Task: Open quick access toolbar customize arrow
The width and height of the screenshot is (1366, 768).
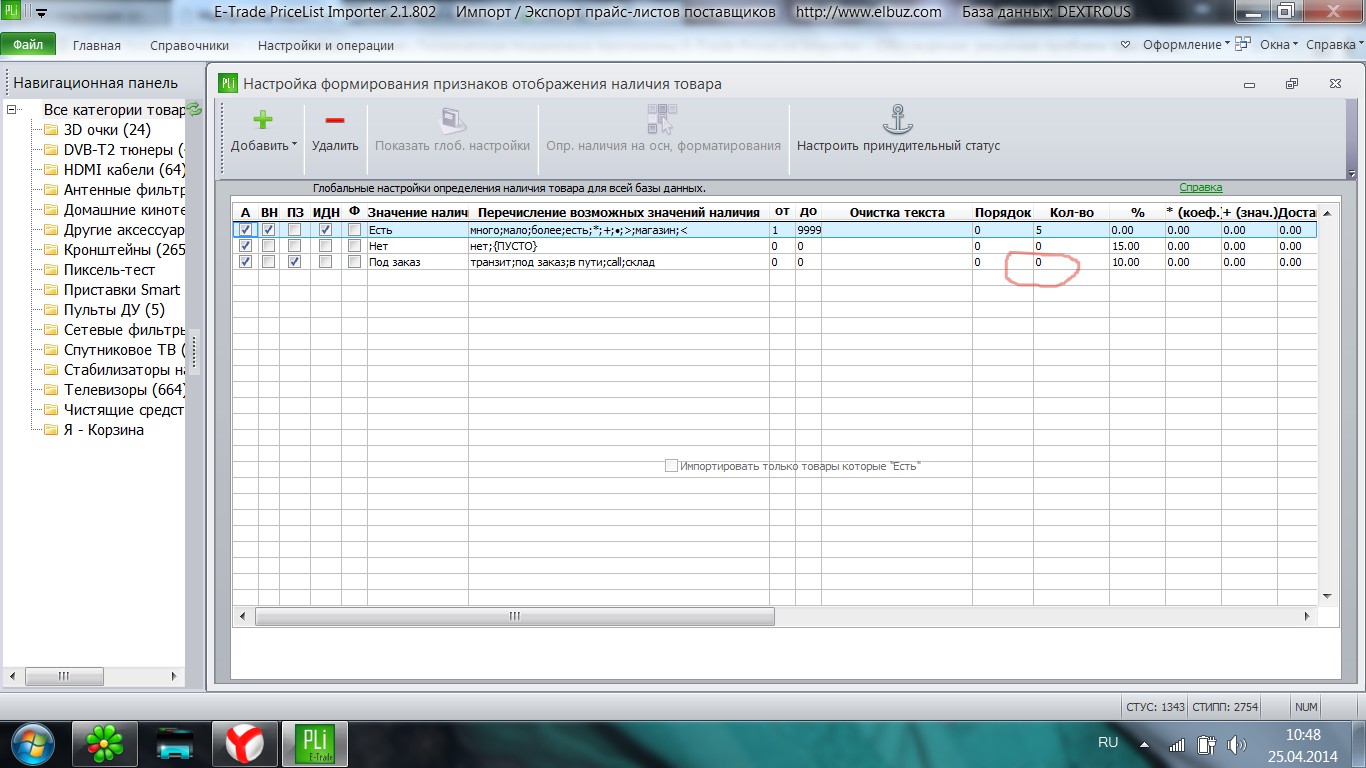Action: click(41, 13)
